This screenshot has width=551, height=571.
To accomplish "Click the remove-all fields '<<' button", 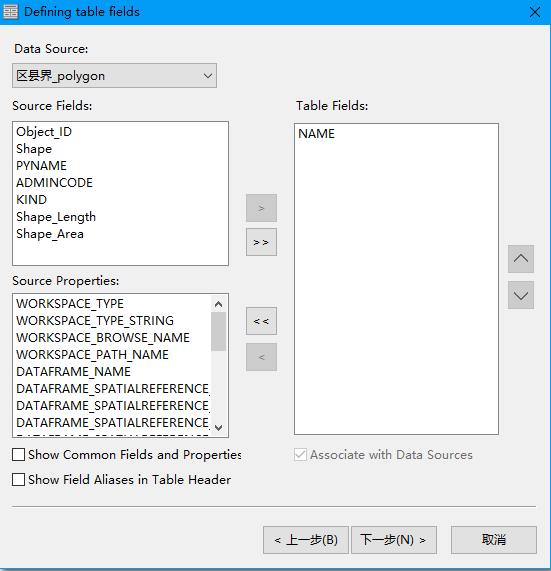I will click(x=261, y=321).
